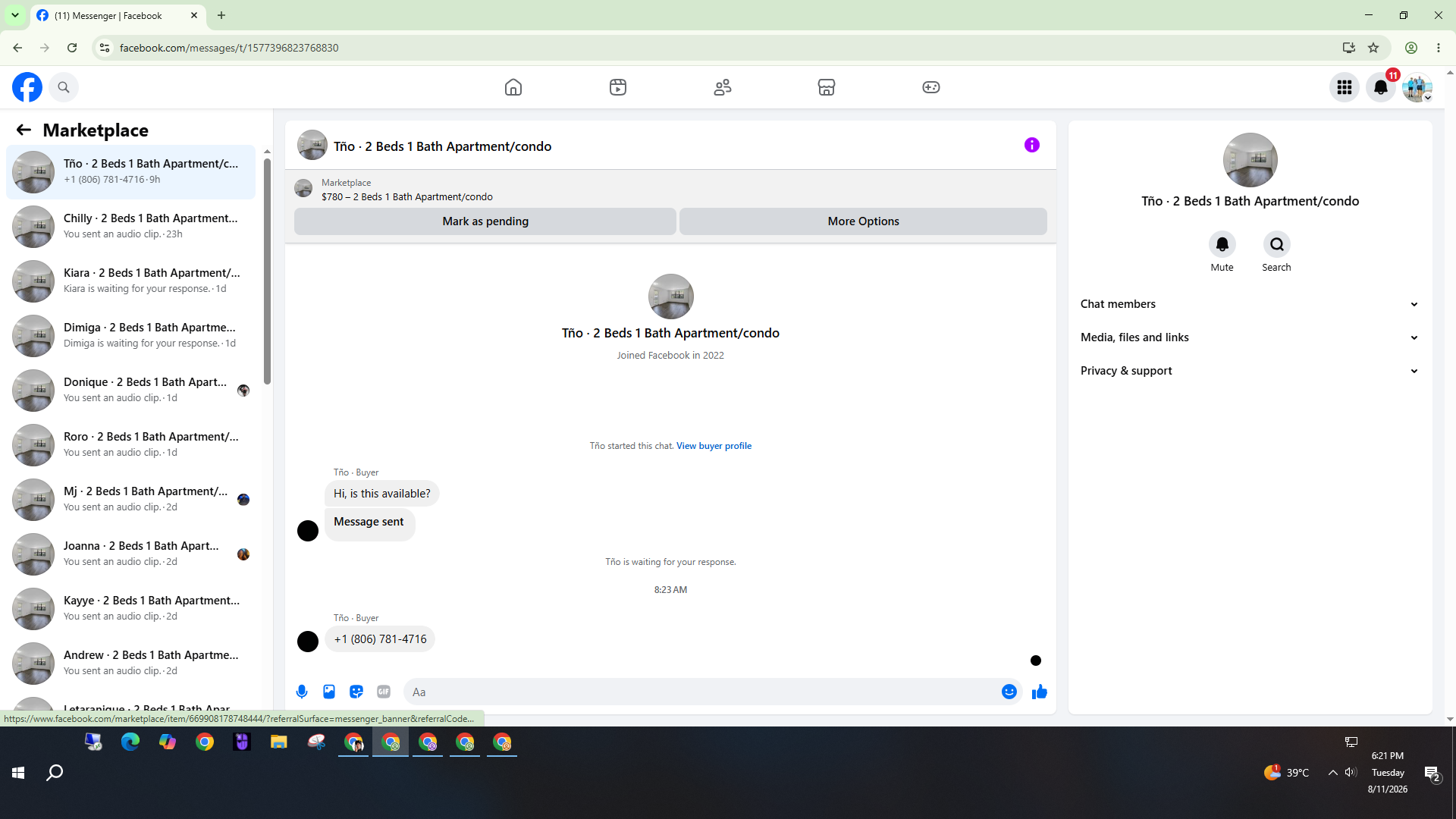1456x819 pixels.
Task: Open Roro conversation
Action: coord(131,445)
